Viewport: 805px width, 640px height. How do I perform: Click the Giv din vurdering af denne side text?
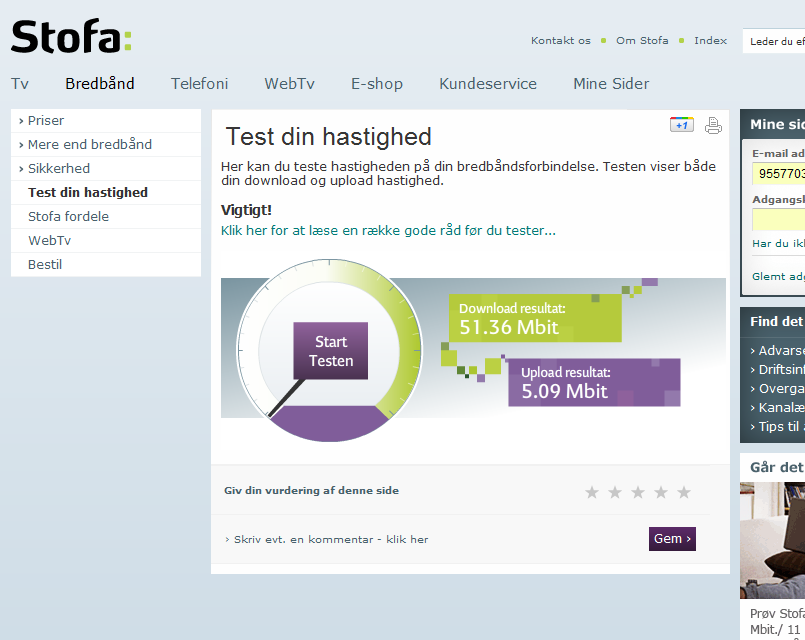point(312,491)
